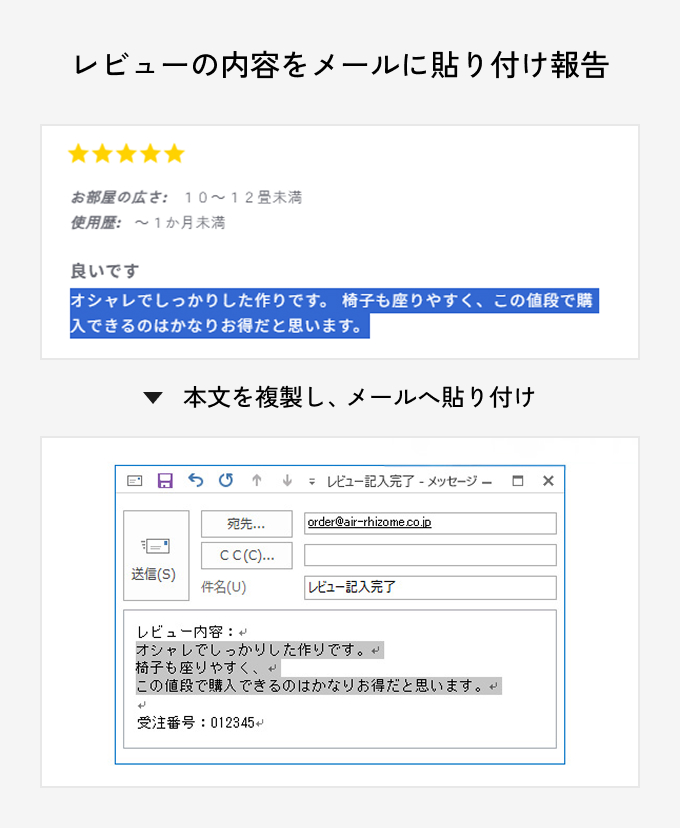Click the message window icon in title bar

click(x=135, y=481)
